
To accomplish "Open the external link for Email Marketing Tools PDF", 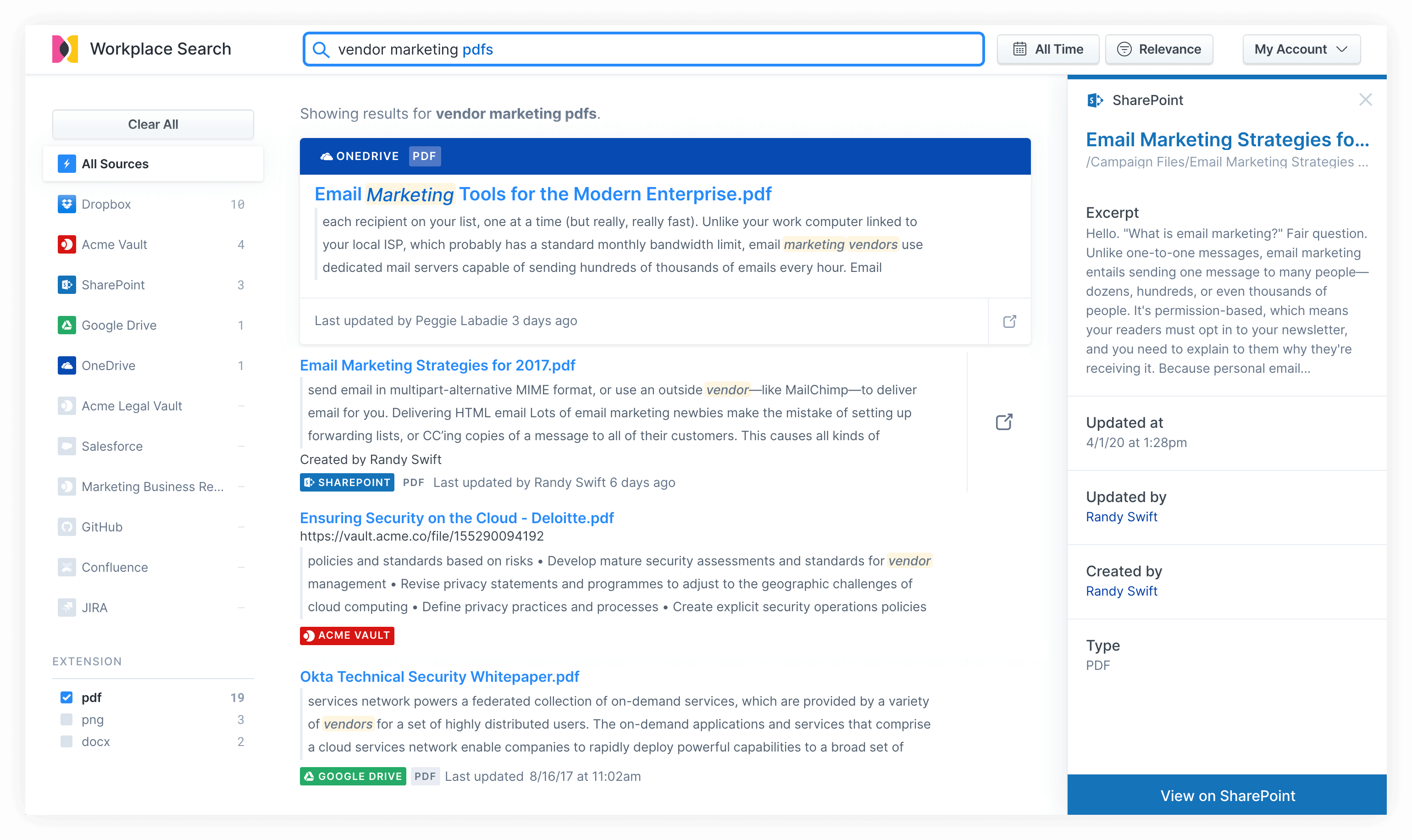I will [1009, 321].
